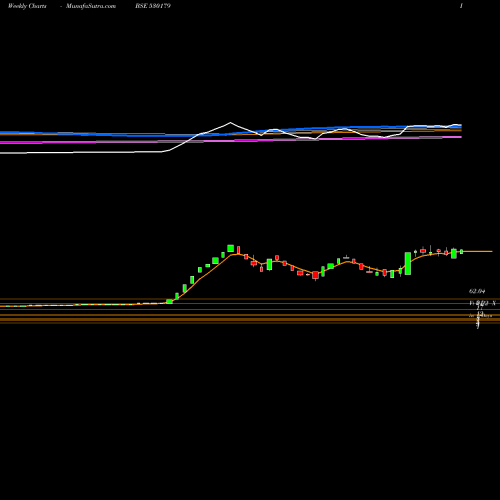The height and width of the screenshot is (500, 500).
Task: Click the 'MunafaSutra.com' label
Action: (x=91, y=6)
